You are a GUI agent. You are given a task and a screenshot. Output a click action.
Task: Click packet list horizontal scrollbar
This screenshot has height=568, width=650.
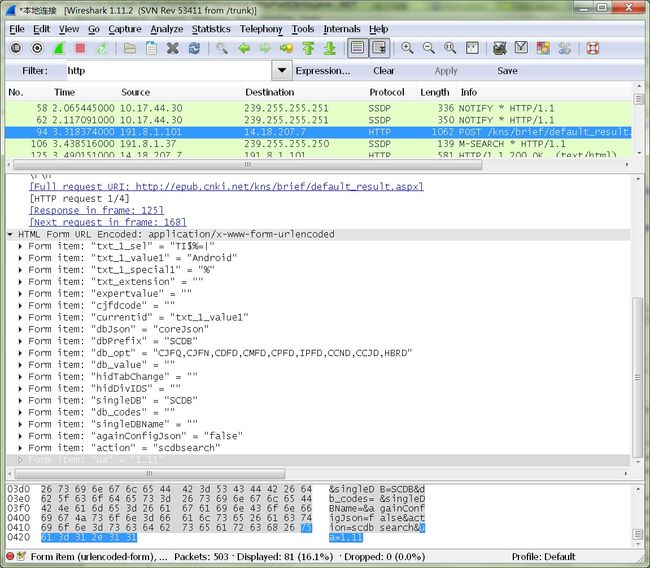pyautogui.click(x=248, y=164)
